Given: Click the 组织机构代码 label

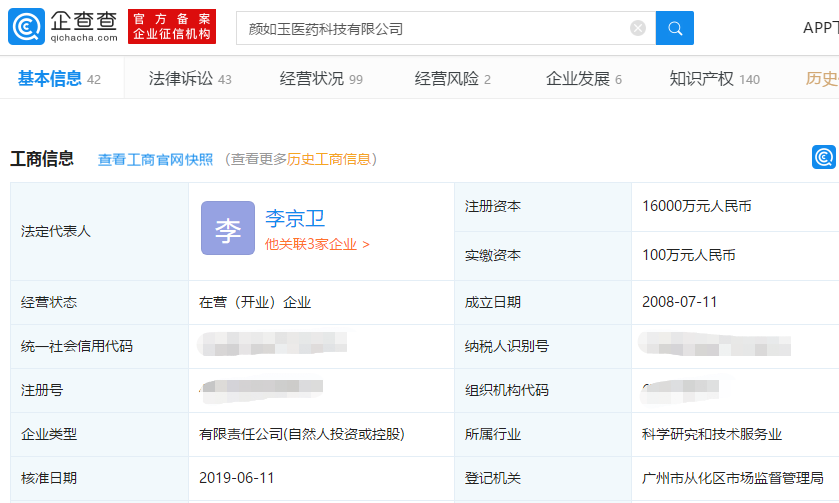Looking at the screenshot, I should coord(507,390).
